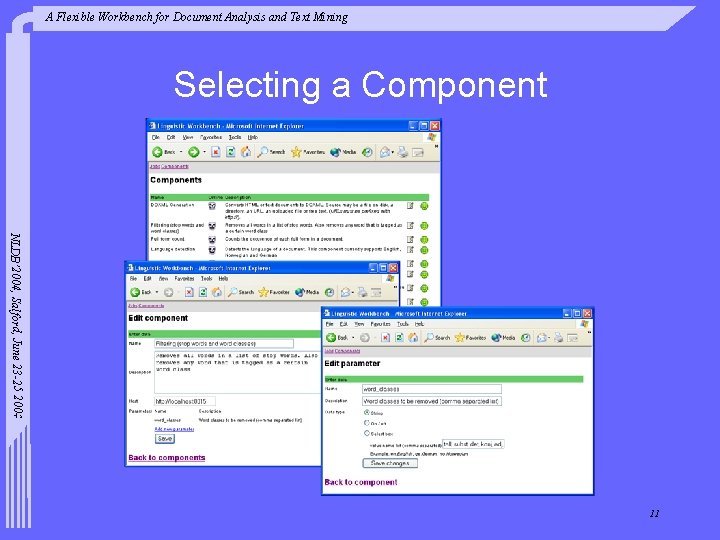Image resolution: width=720 pixels, height=540 pixels.
Task: Click Stop icon in Components window
Action: (215, 152)
